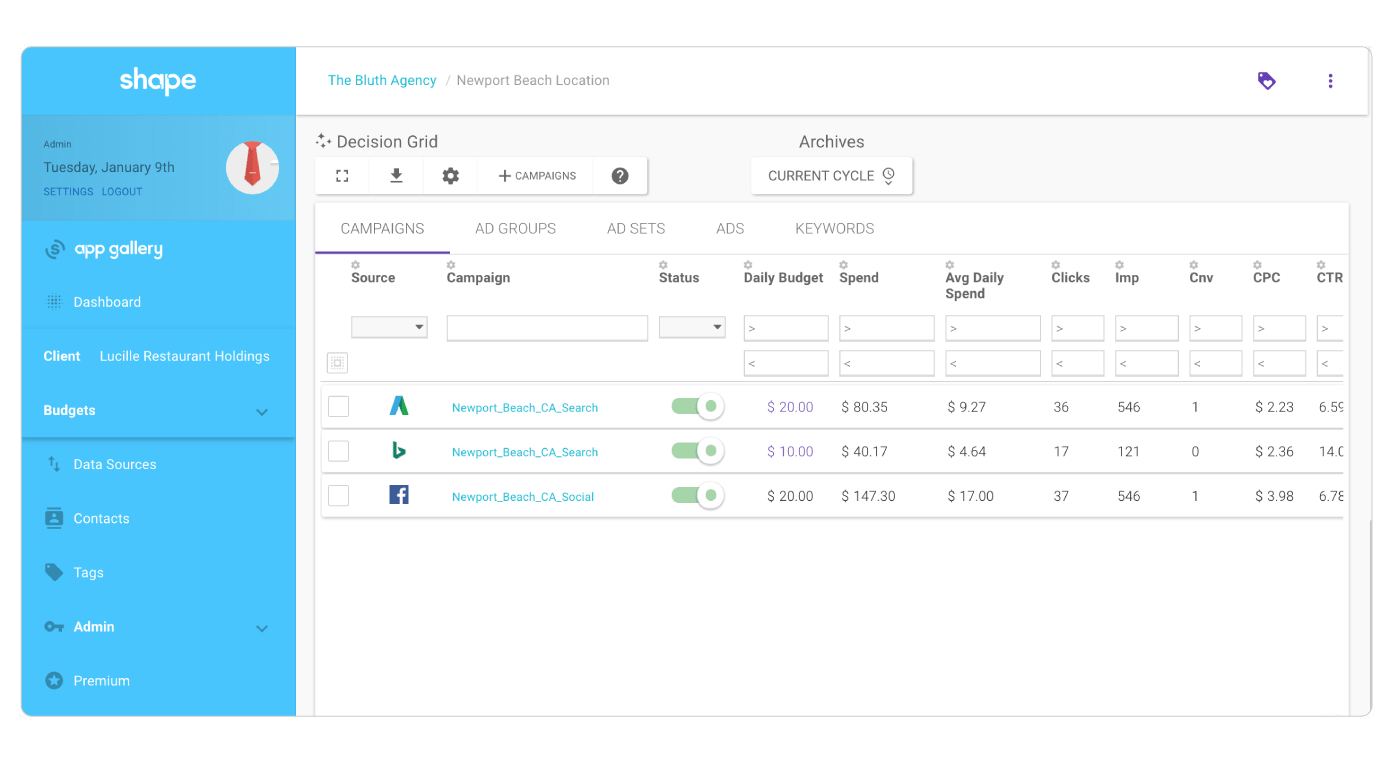Toggle status of Newport_Beach_CA_Social campaign
Screen dimensions: 1396x762
click(x=697, y=495)
